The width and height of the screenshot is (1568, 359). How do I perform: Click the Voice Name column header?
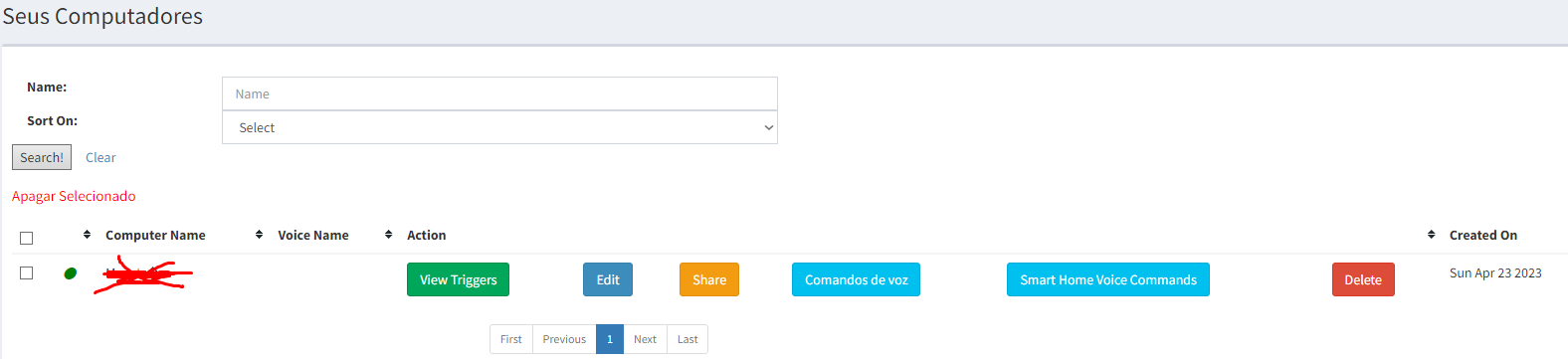313,235
